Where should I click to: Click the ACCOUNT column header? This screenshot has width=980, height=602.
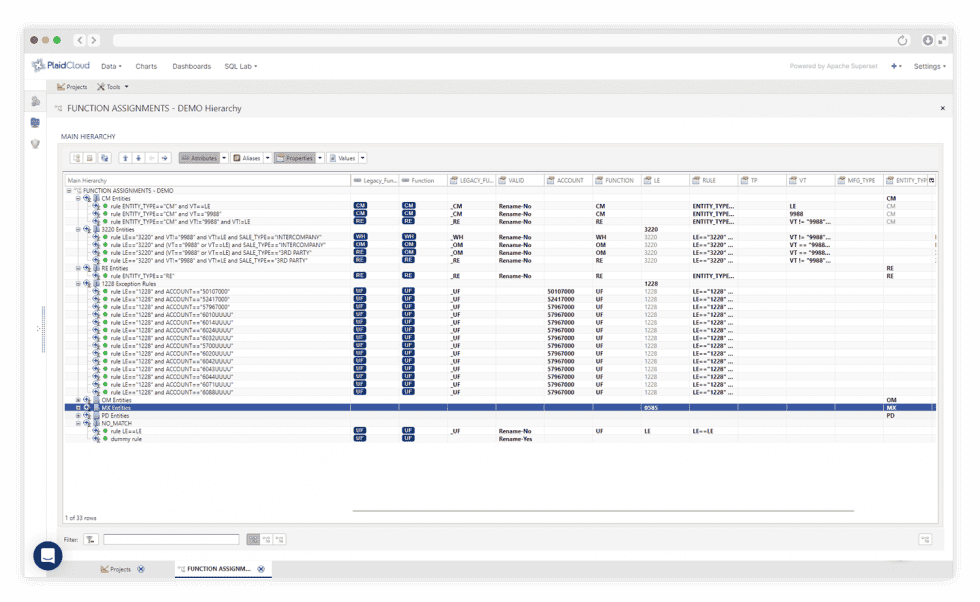click(x=568, y=180)
